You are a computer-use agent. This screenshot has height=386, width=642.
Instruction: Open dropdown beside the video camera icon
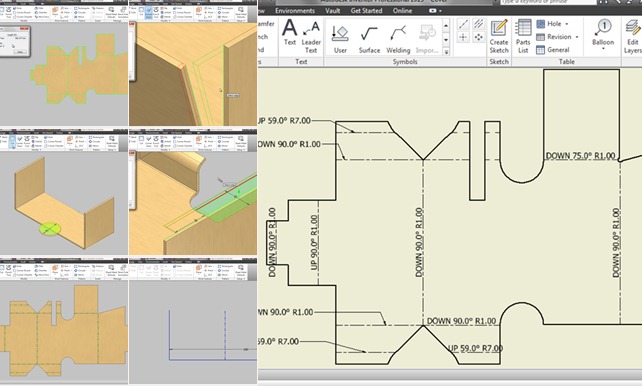[440, 11]
